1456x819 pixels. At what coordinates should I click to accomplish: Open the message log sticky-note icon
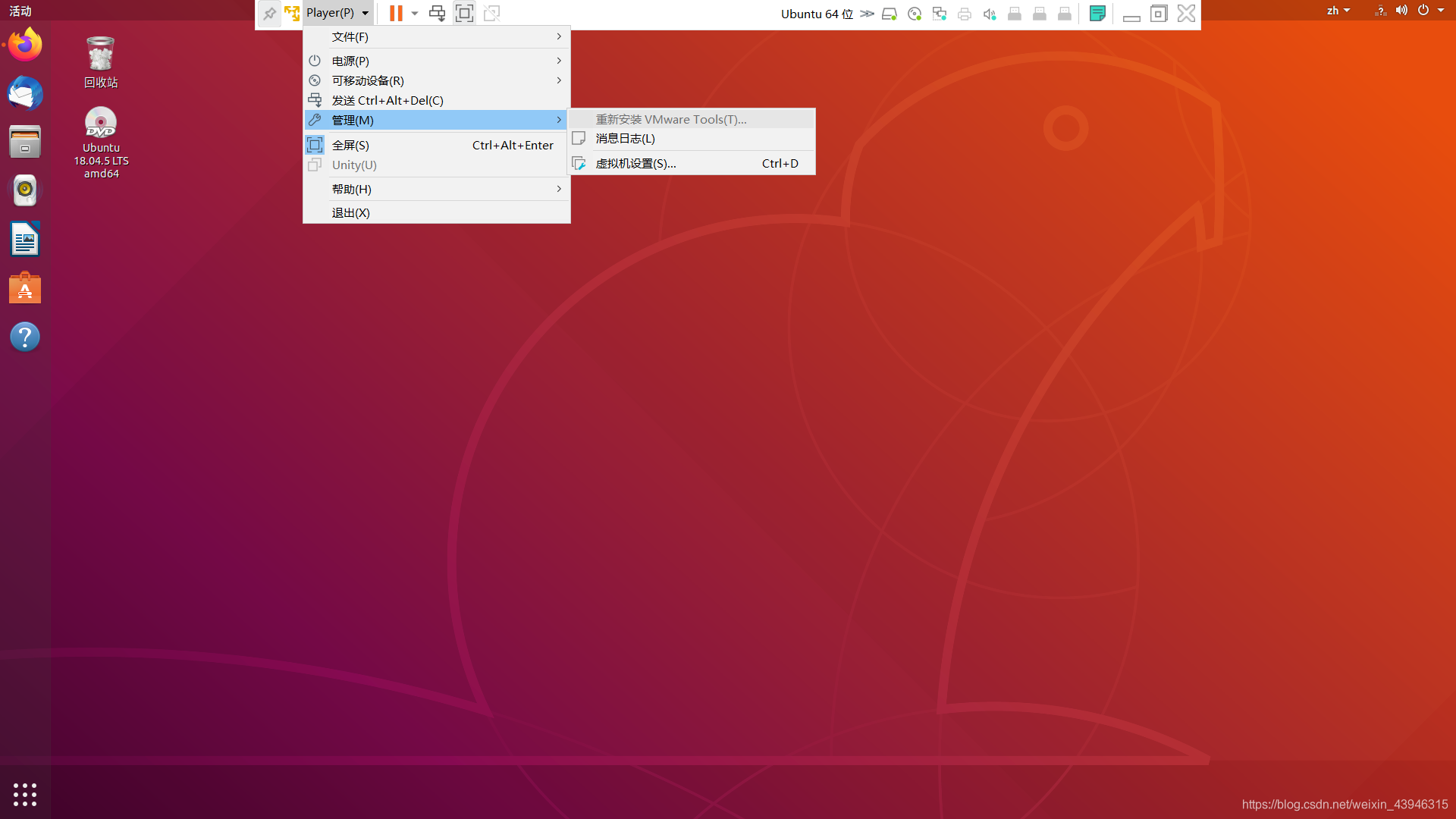tap(1097, 14)
